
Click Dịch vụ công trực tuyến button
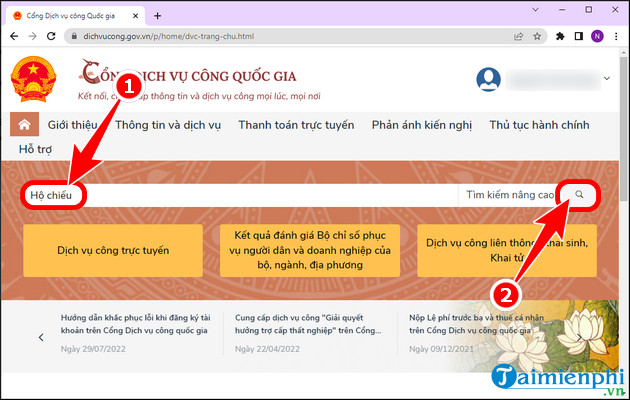113,250
